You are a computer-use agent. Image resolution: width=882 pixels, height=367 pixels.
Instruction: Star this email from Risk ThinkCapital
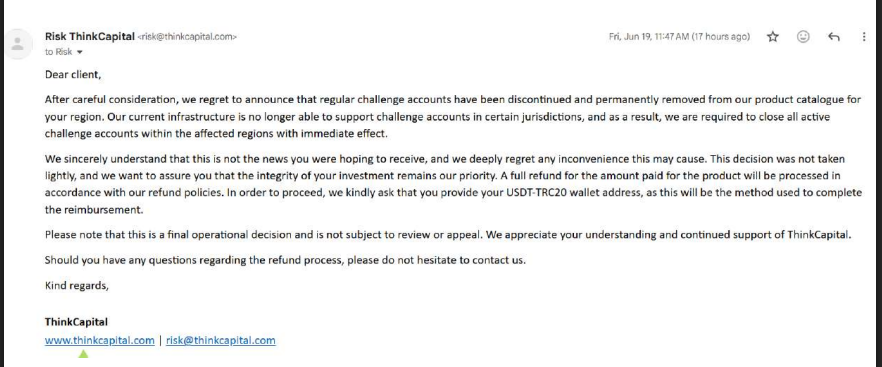[773, 37]
